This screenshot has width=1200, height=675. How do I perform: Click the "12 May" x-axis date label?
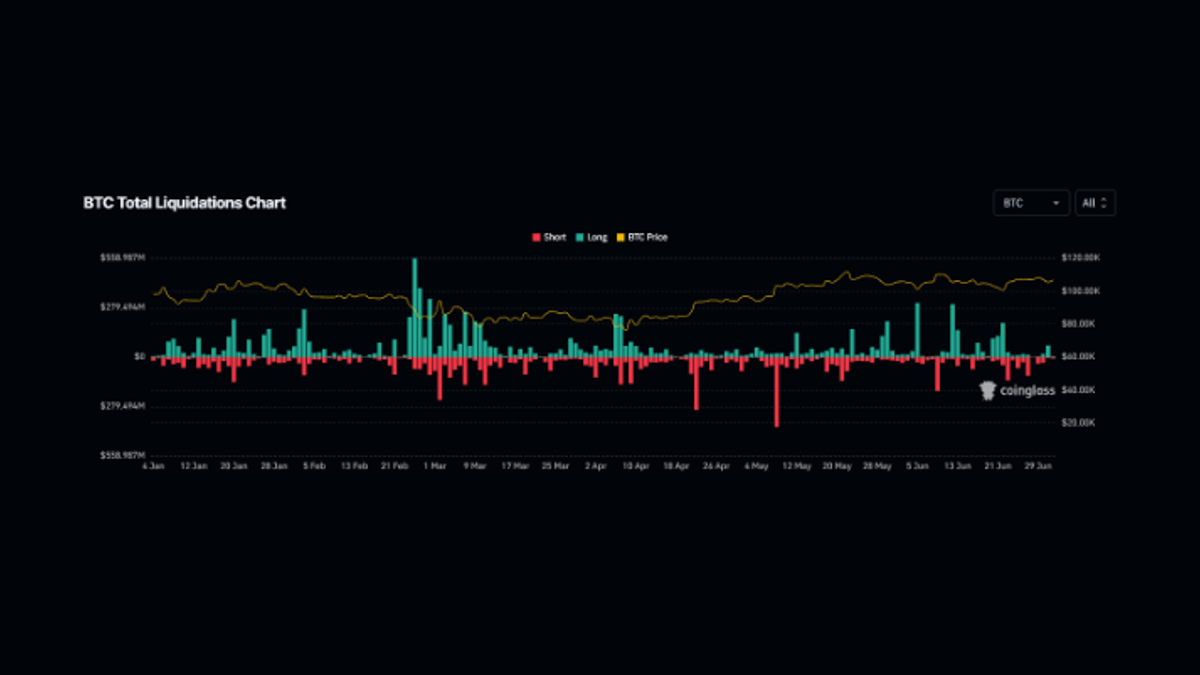(x=795, y=466)
